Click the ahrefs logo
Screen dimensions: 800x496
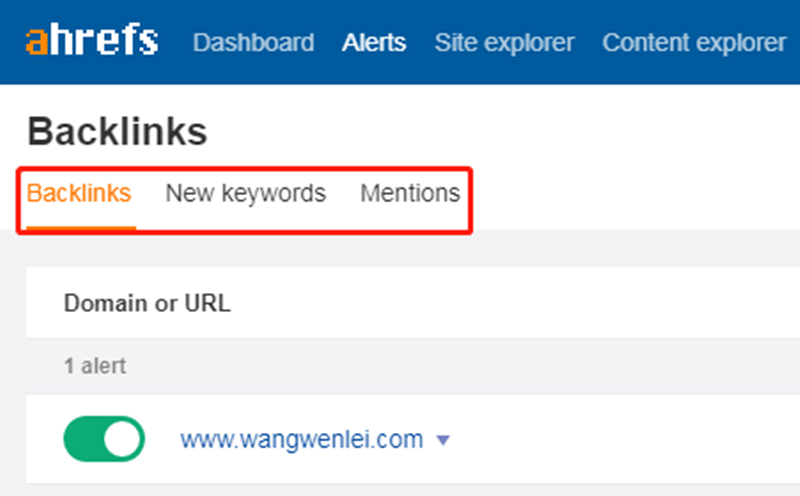pos(91,41)
